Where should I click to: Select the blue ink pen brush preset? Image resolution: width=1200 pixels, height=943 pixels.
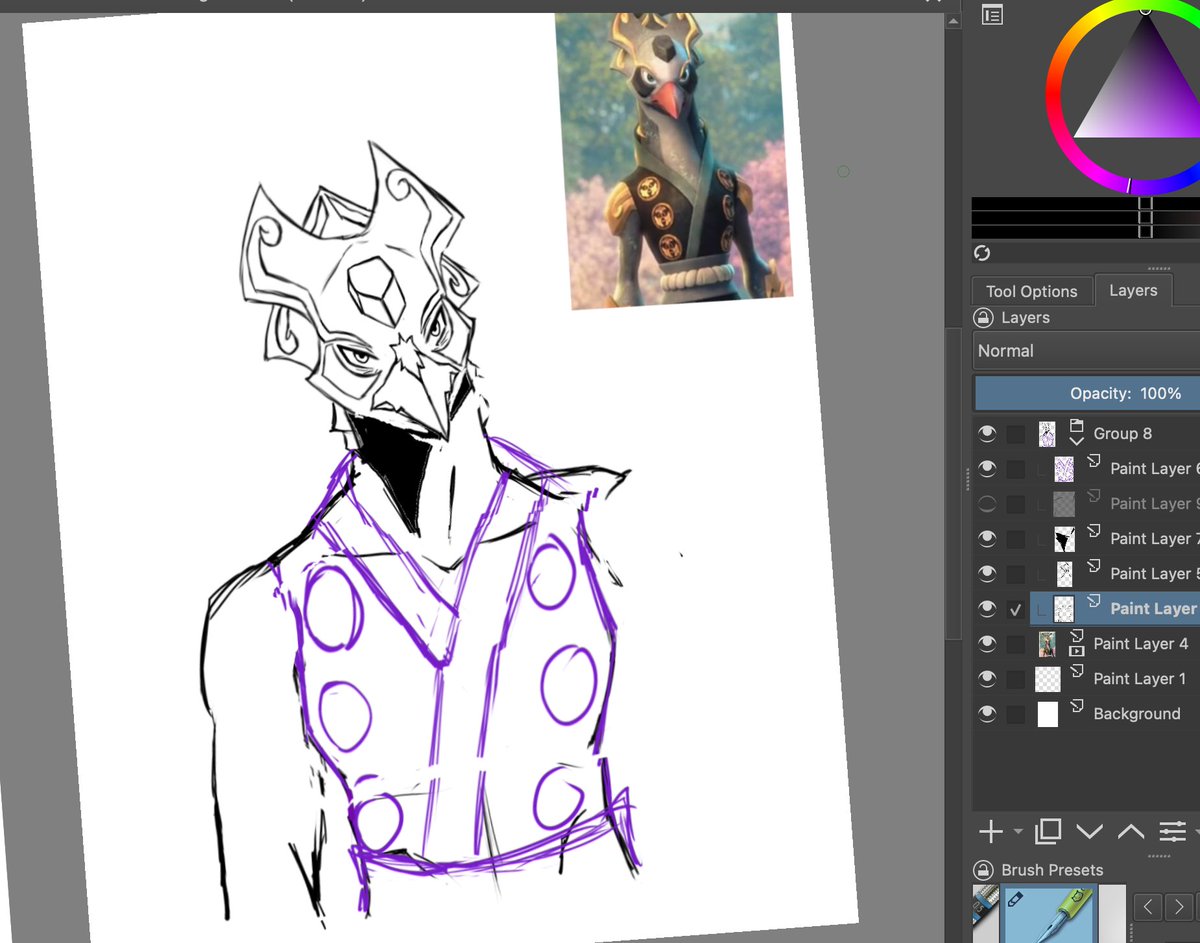tap(1050, 914)
